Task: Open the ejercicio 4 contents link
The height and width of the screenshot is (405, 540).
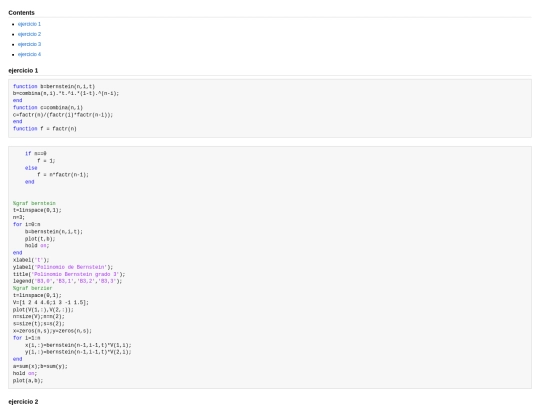Action: [29, 54]
